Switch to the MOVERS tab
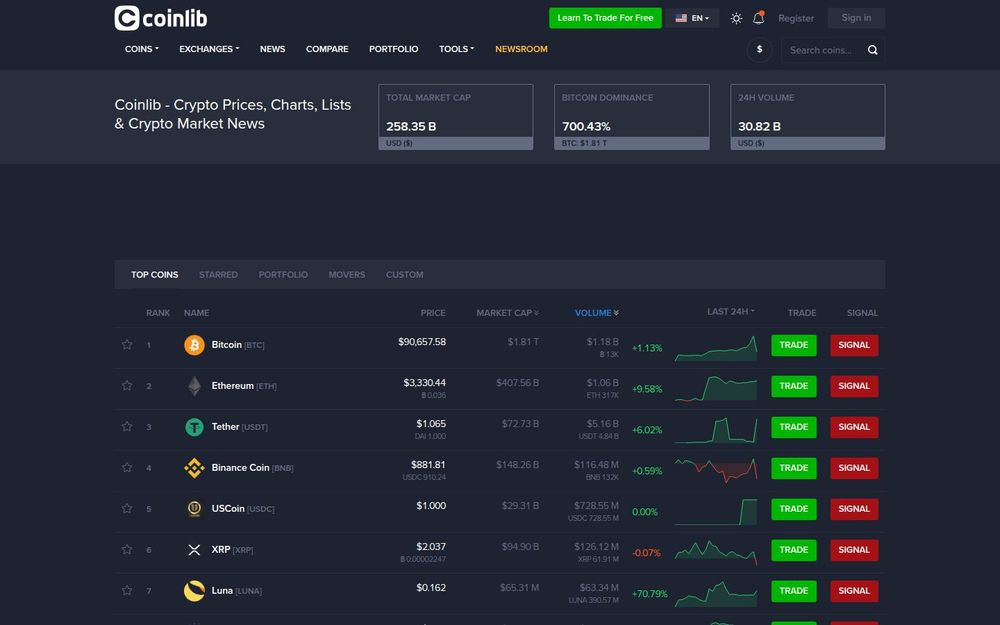This screenshot has width=1000, height=625. (347, 275)
